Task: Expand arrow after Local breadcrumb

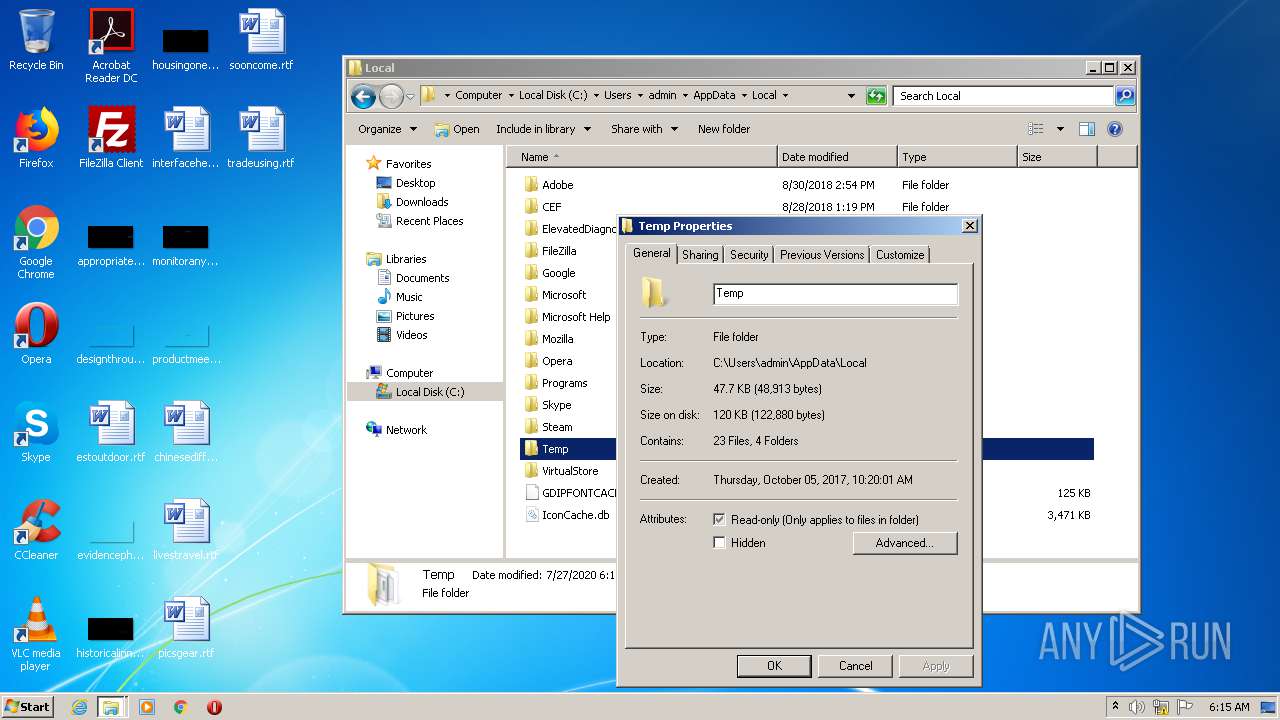Action: pyautogui.click(x=785, y=96)
